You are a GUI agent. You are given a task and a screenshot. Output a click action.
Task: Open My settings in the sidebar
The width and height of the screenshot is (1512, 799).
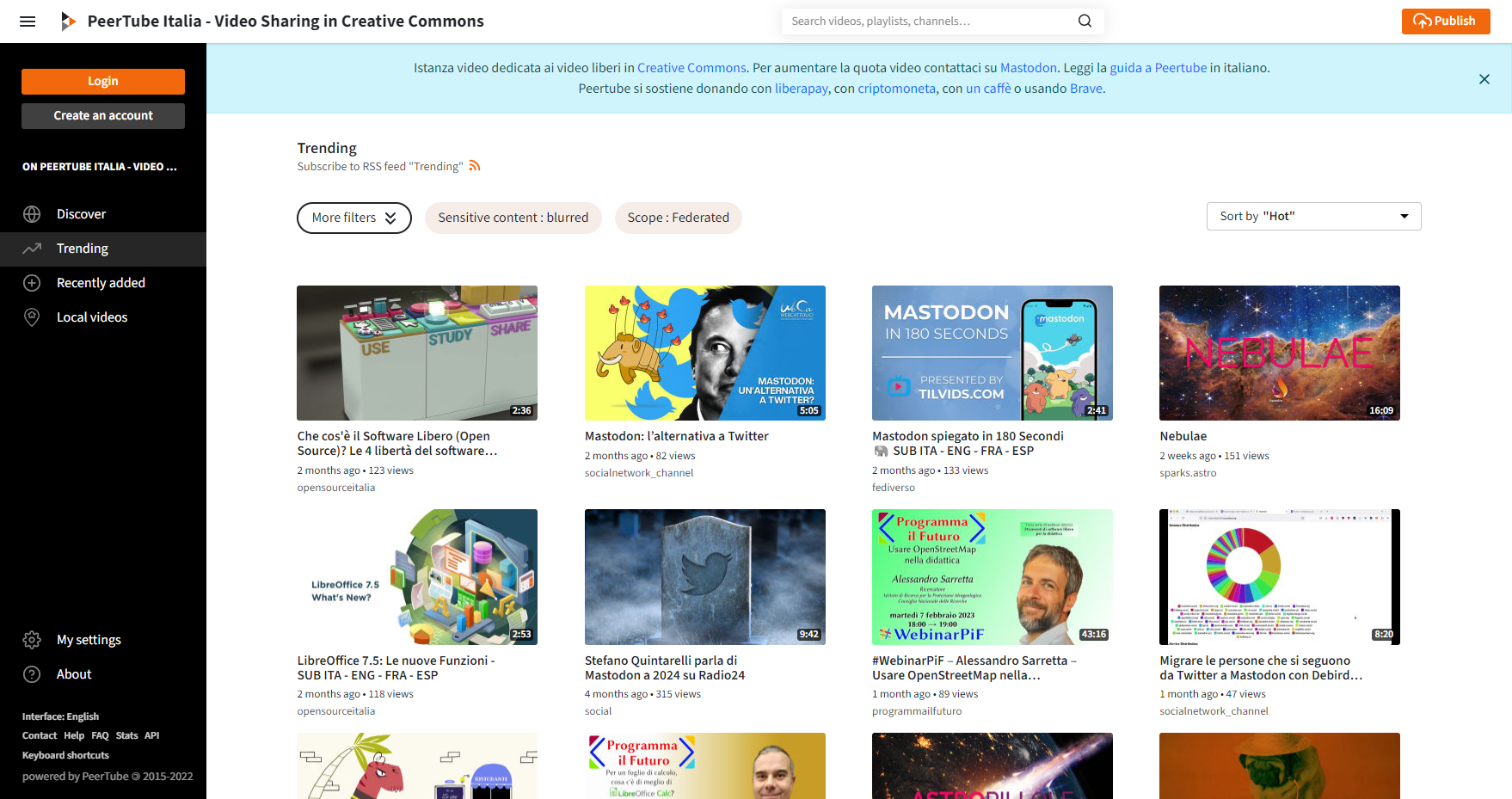pos(89,640)
